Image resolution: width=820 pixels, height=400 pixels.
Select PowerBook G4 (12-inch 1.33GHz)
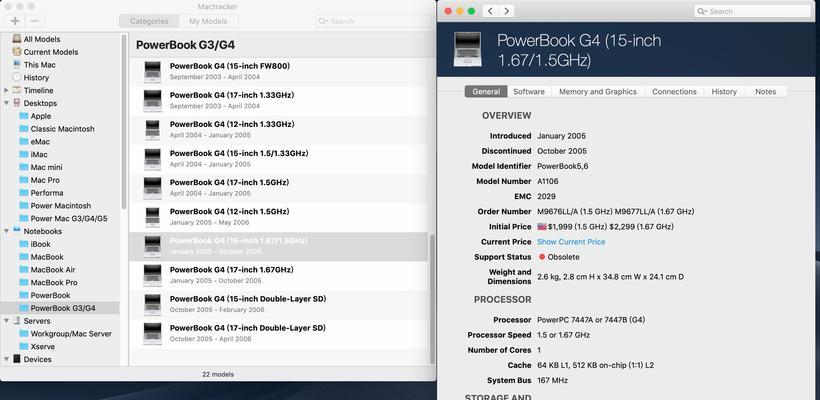pos(279,130)
